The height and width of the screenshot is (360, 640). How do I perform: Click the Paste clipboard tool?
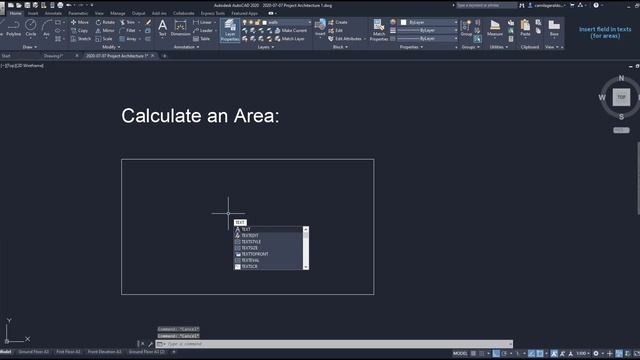coord(525,28)
